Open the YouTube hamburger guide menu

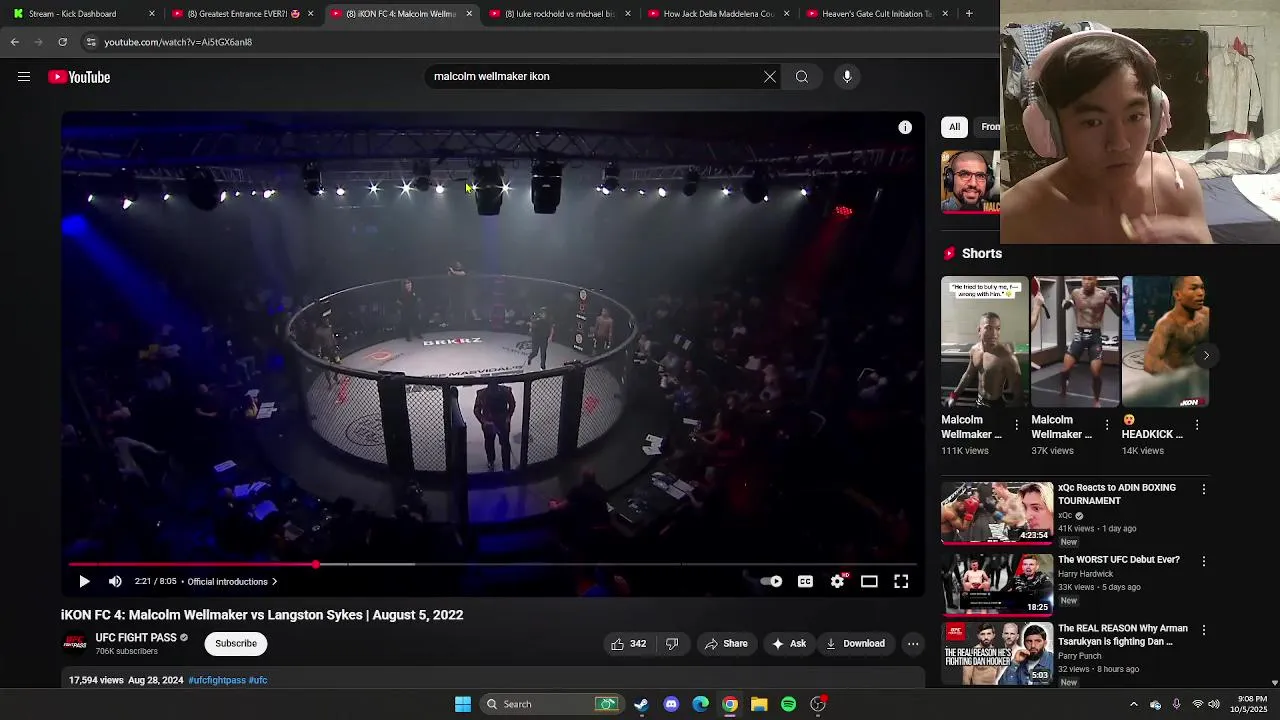pyautogui.click(x=24, y=77)
